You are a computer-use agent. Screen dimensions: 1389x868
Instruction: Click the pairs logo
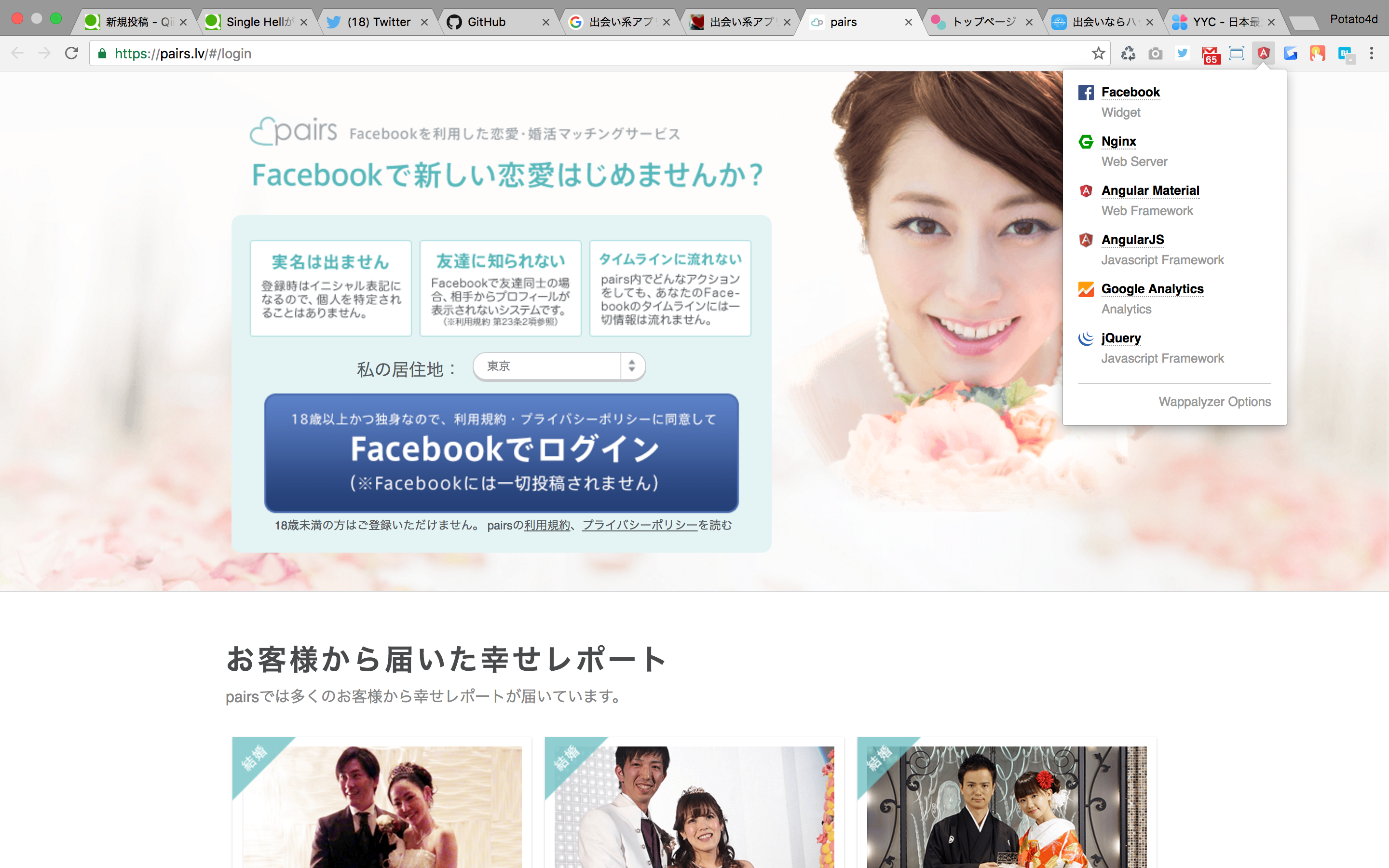[293, 131]
